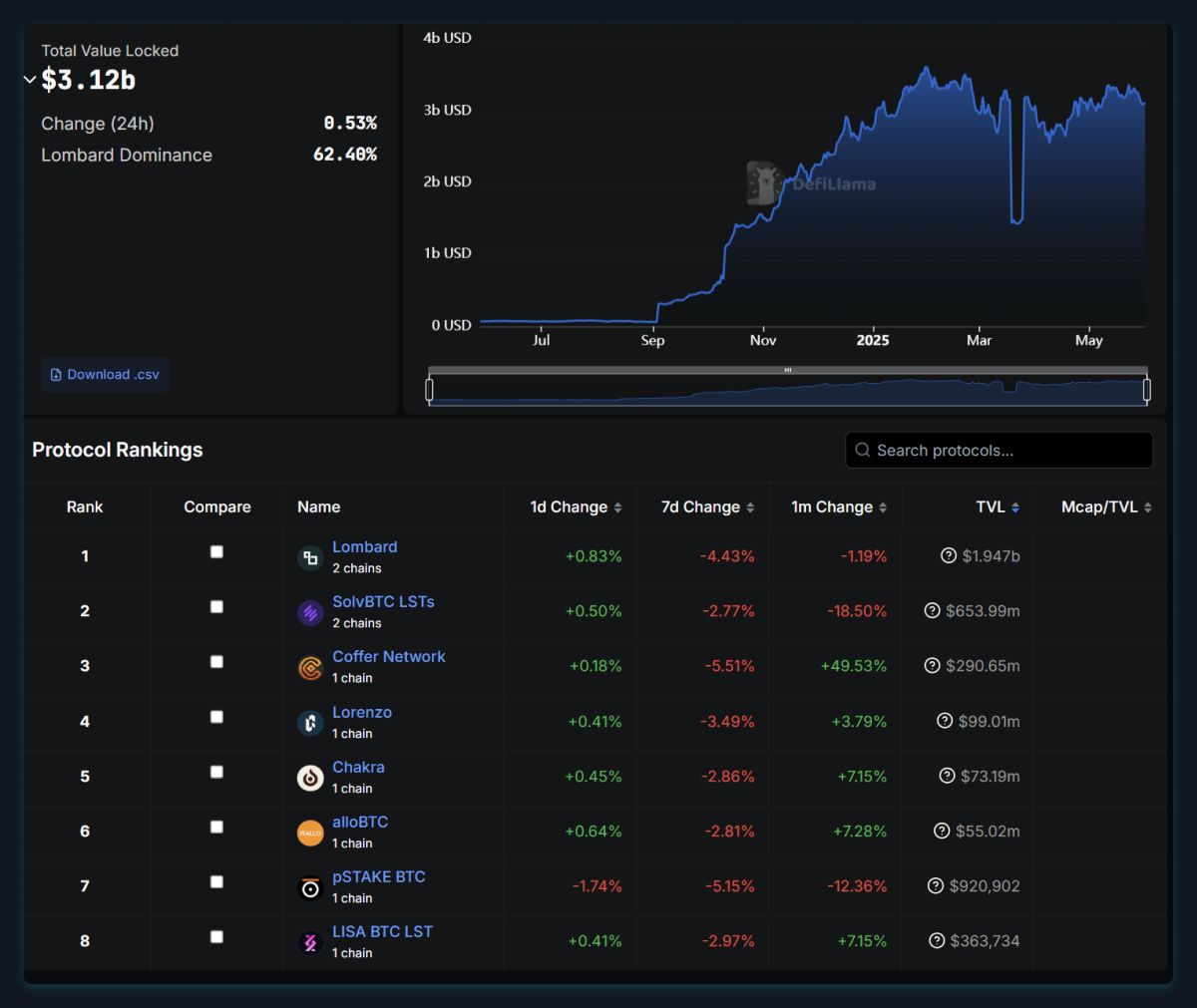This screenshot has width=1197, height=1008.
Task: Click help icon beside Lombard TVL $1.947b
Action: pyautogui.click(x=949, y=555)
